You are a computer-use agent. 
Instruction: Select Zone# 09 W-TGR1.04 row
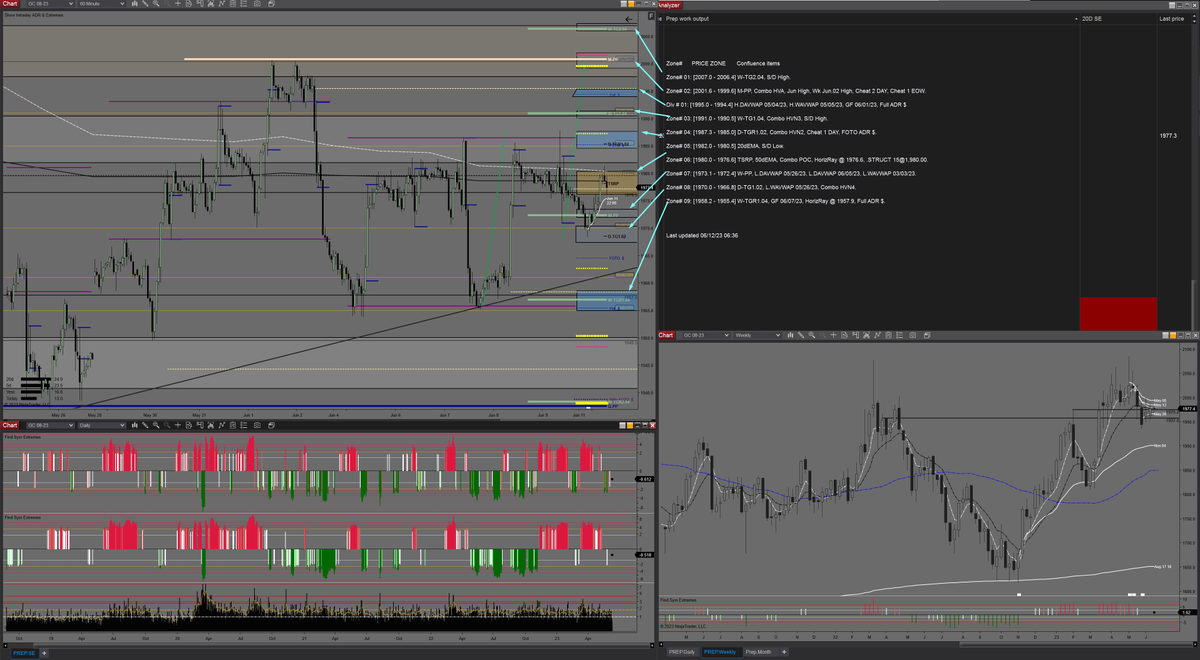tap(775, 201)
